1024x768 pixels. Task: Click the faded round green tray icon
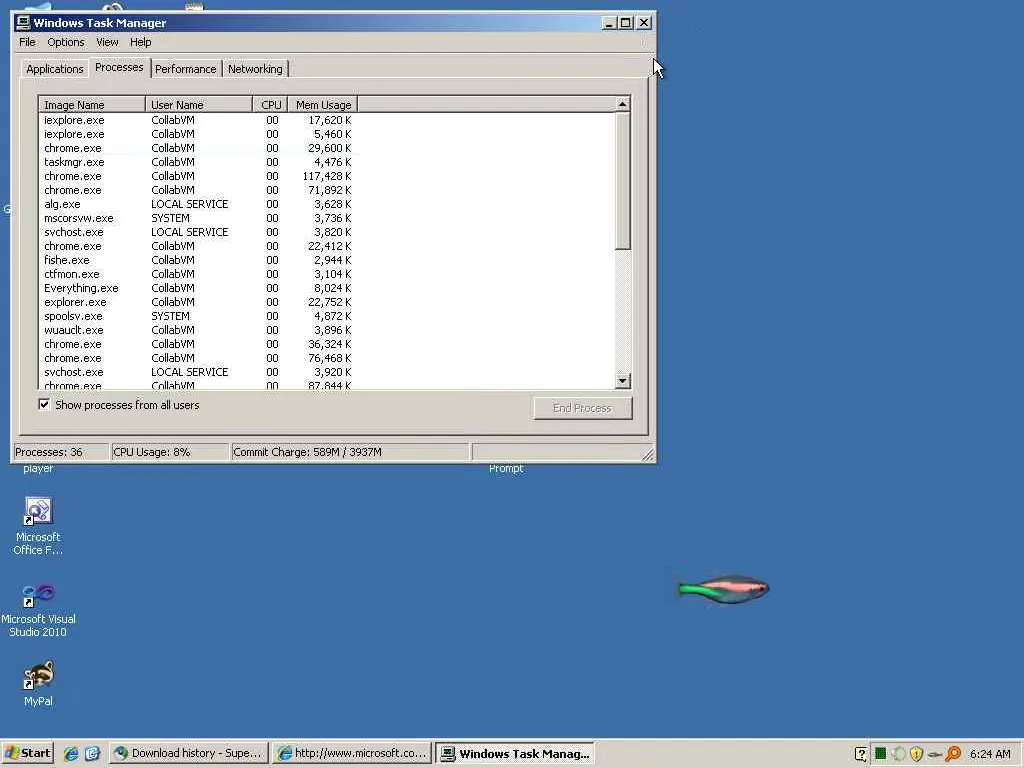pyautogui.click(x=898, y=754)
